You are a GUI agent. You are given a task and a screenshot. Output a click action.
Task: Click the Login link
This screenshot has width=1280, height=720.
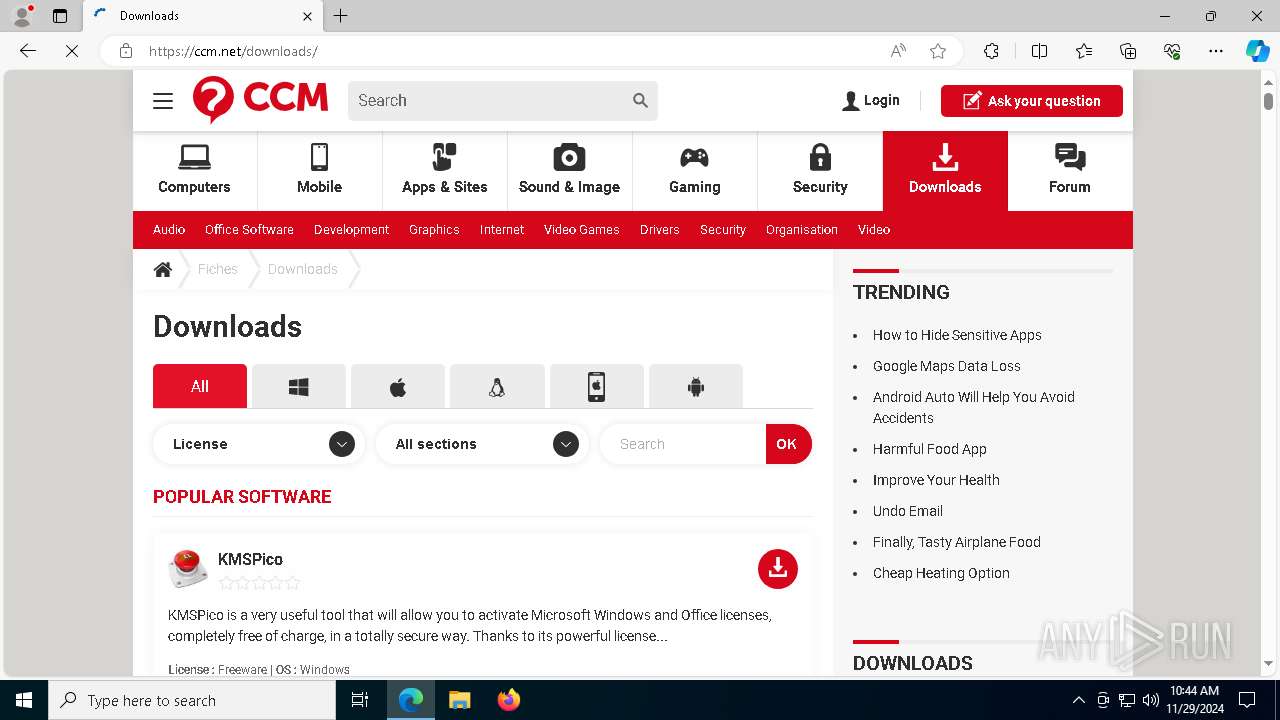coord(871,100)
